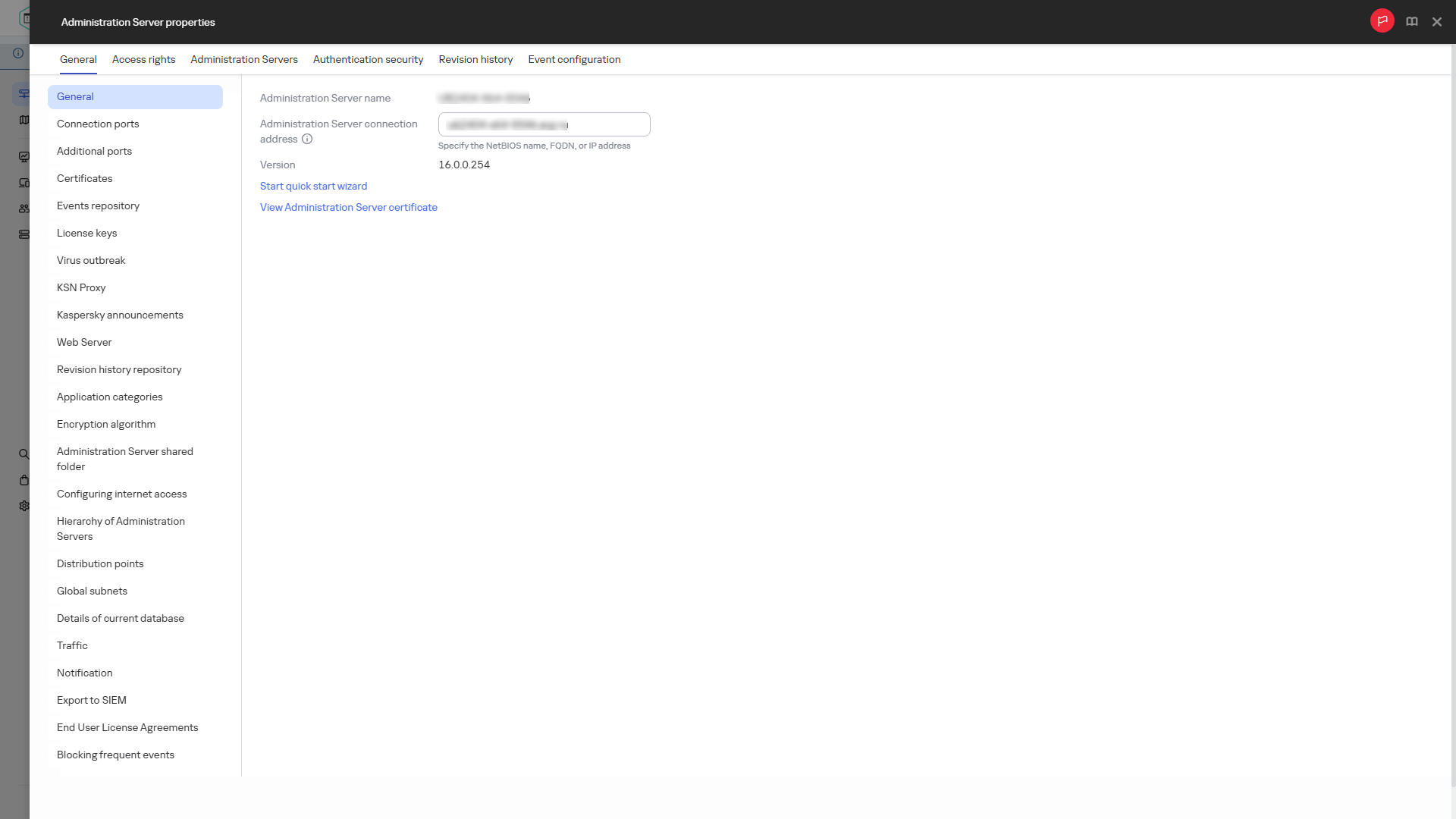Click Start quick start wizard link
The height and width of the screenshot is (819, 1456).
pyautogui.click(x=313, y=187)
